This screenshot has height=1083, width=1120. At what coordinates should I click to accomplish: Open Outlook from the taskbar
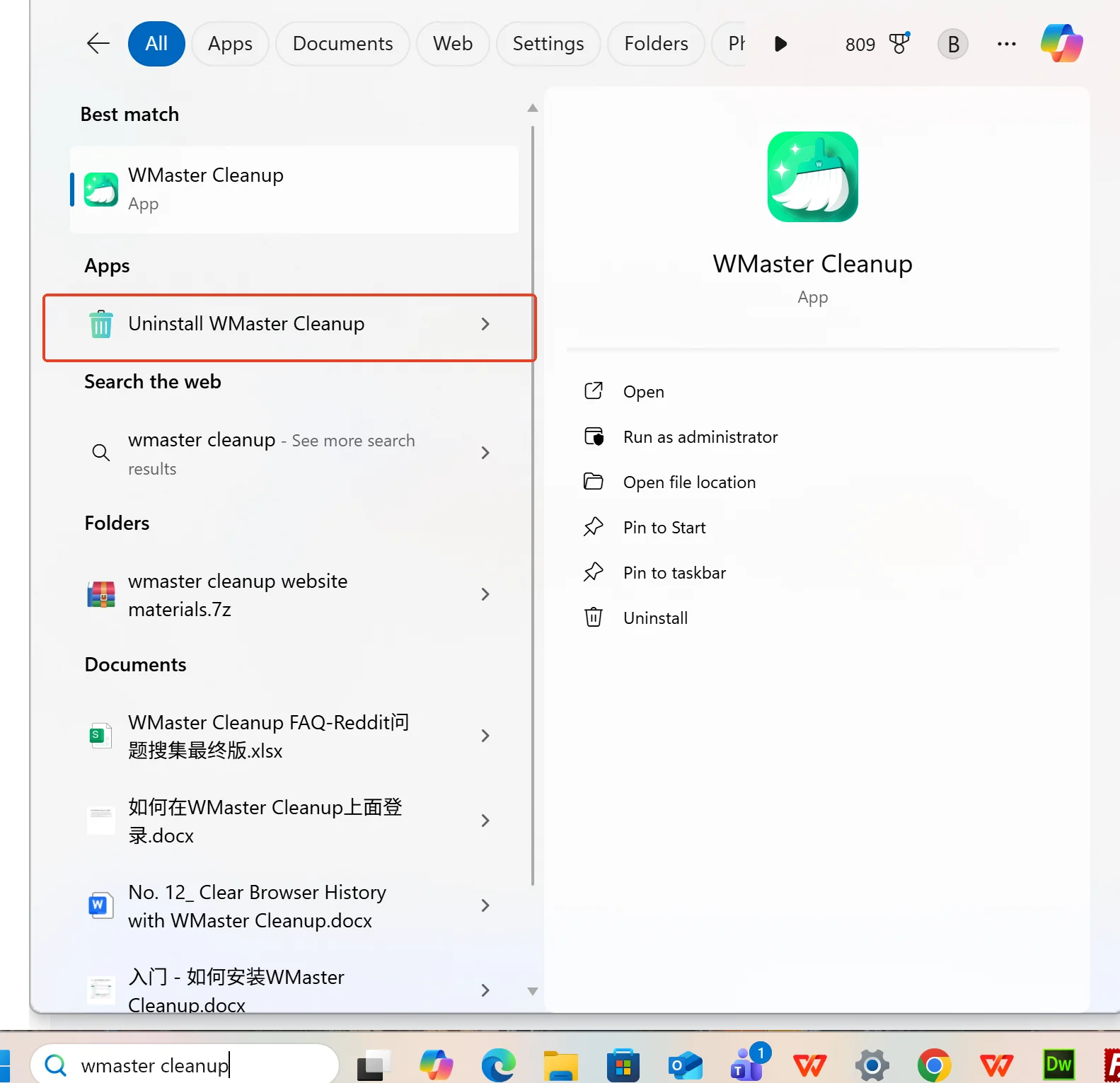tap(685, 1065)
